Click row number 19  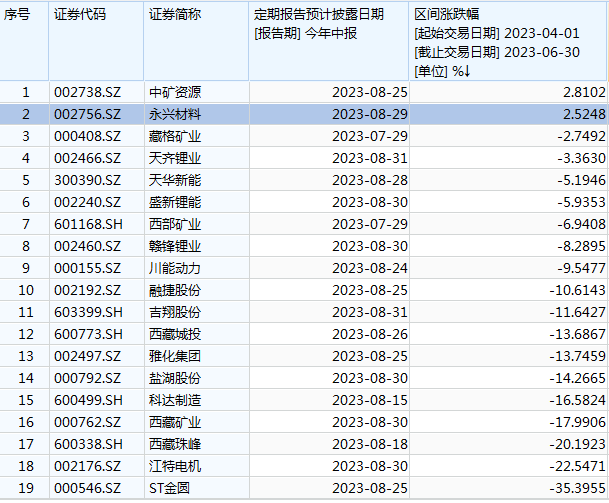click(26, 488)
